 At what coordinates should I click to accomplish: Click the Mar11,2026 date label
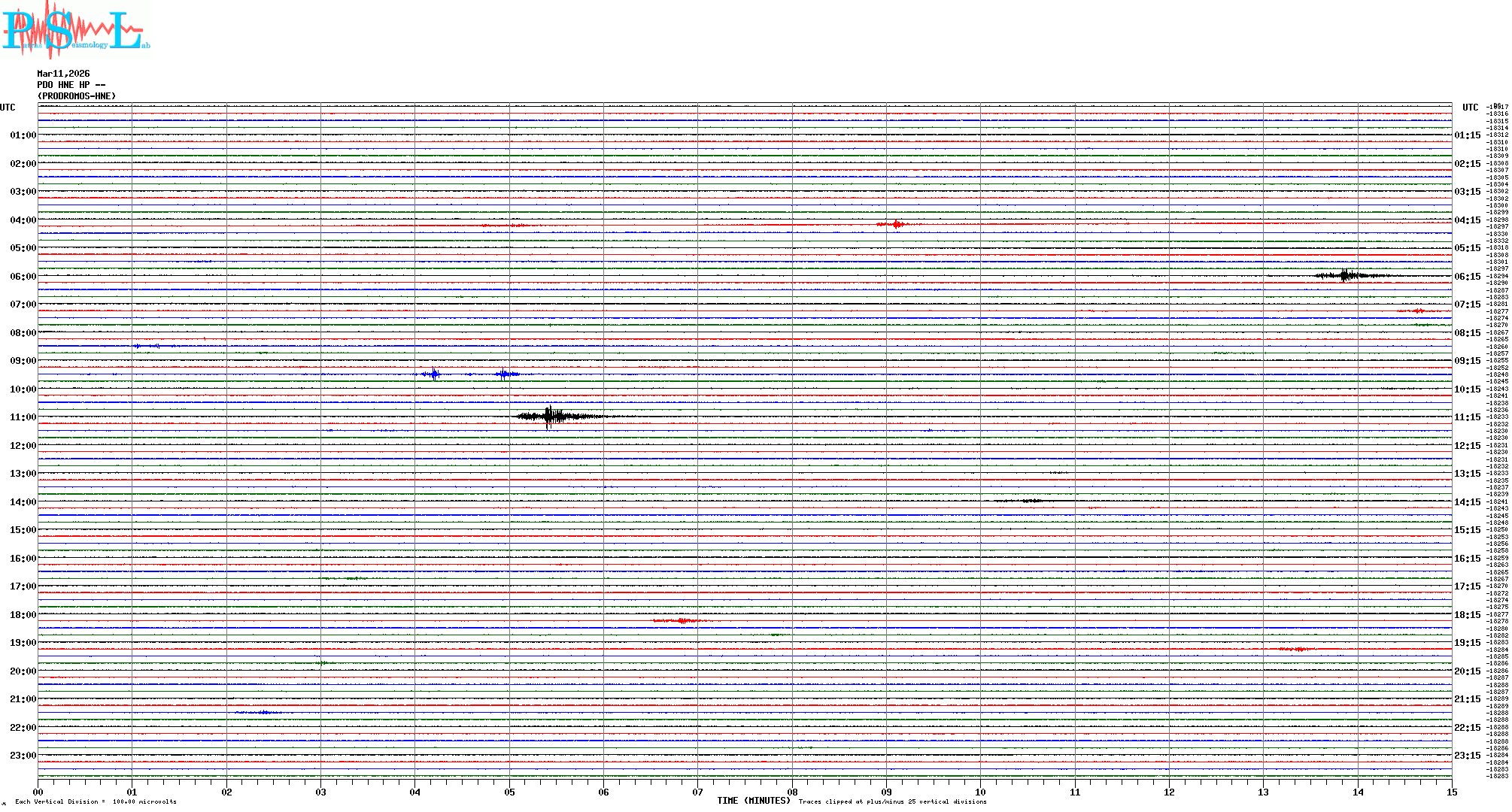pos(63,74)
